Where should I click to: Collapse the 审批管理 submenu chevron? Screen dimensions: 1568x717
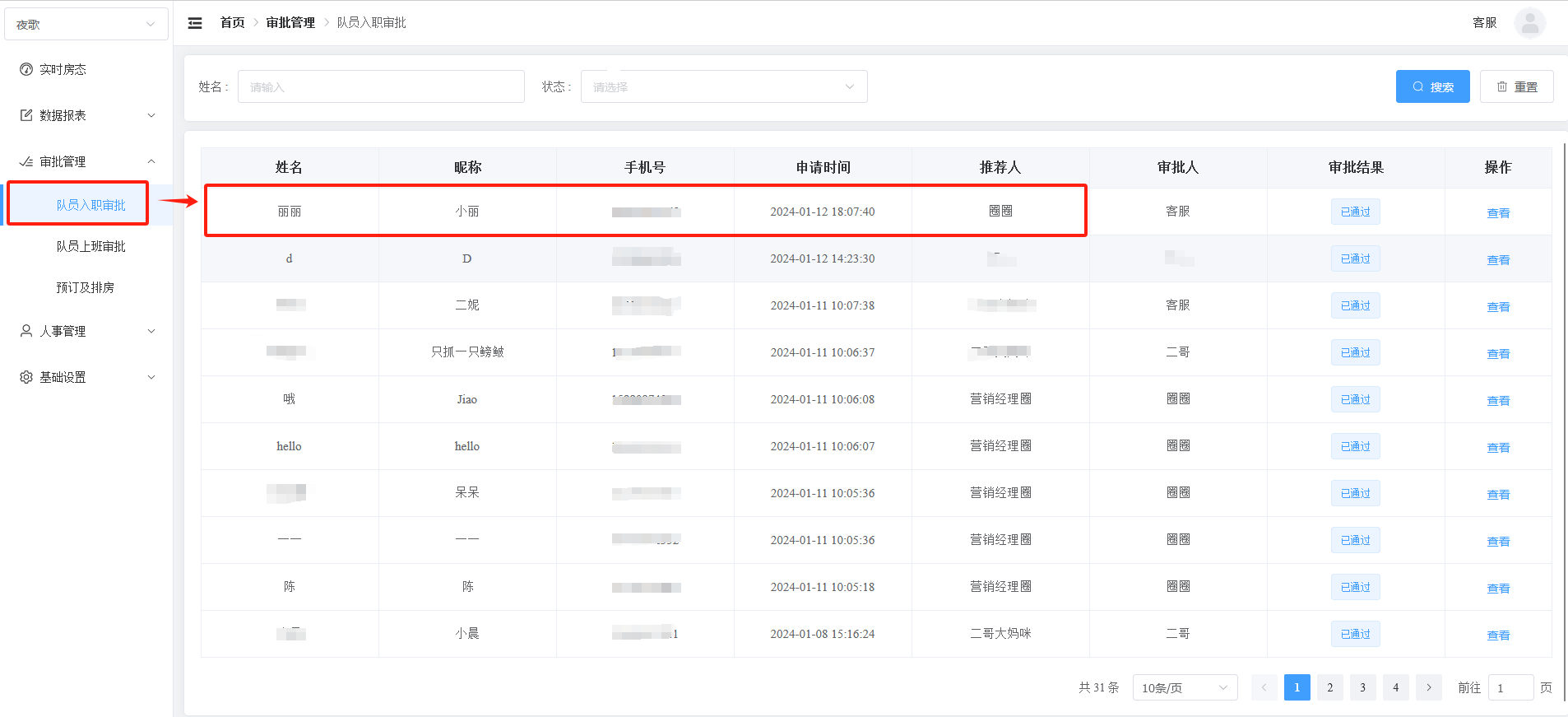[x=151, y=161]
